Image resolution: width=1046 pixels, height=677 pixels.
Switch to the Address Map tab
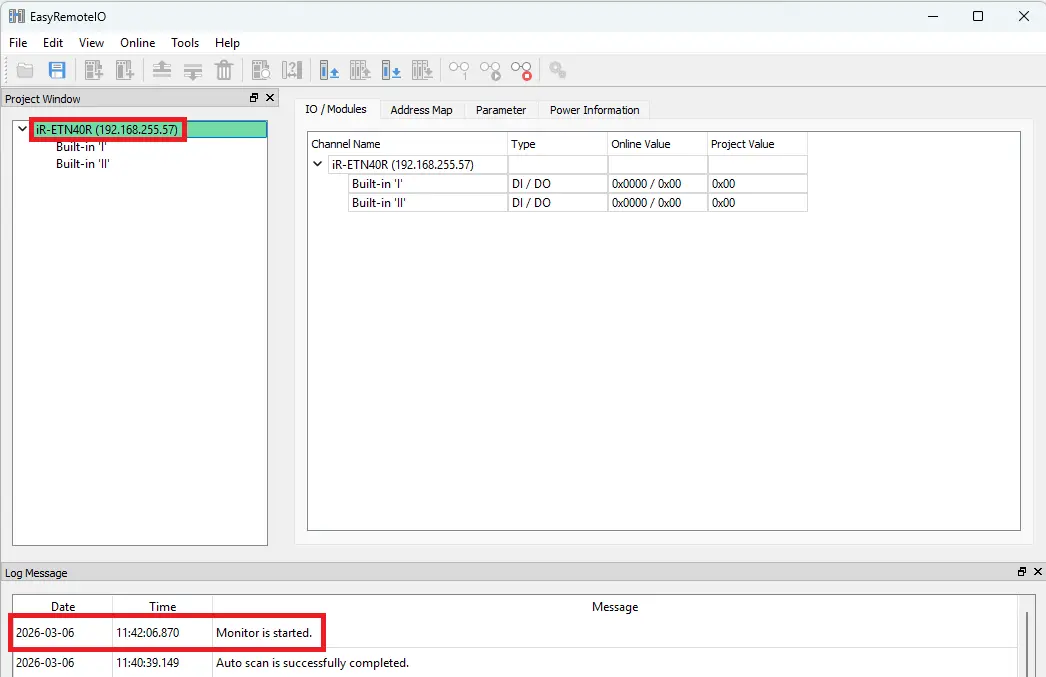tap(421, 110)
